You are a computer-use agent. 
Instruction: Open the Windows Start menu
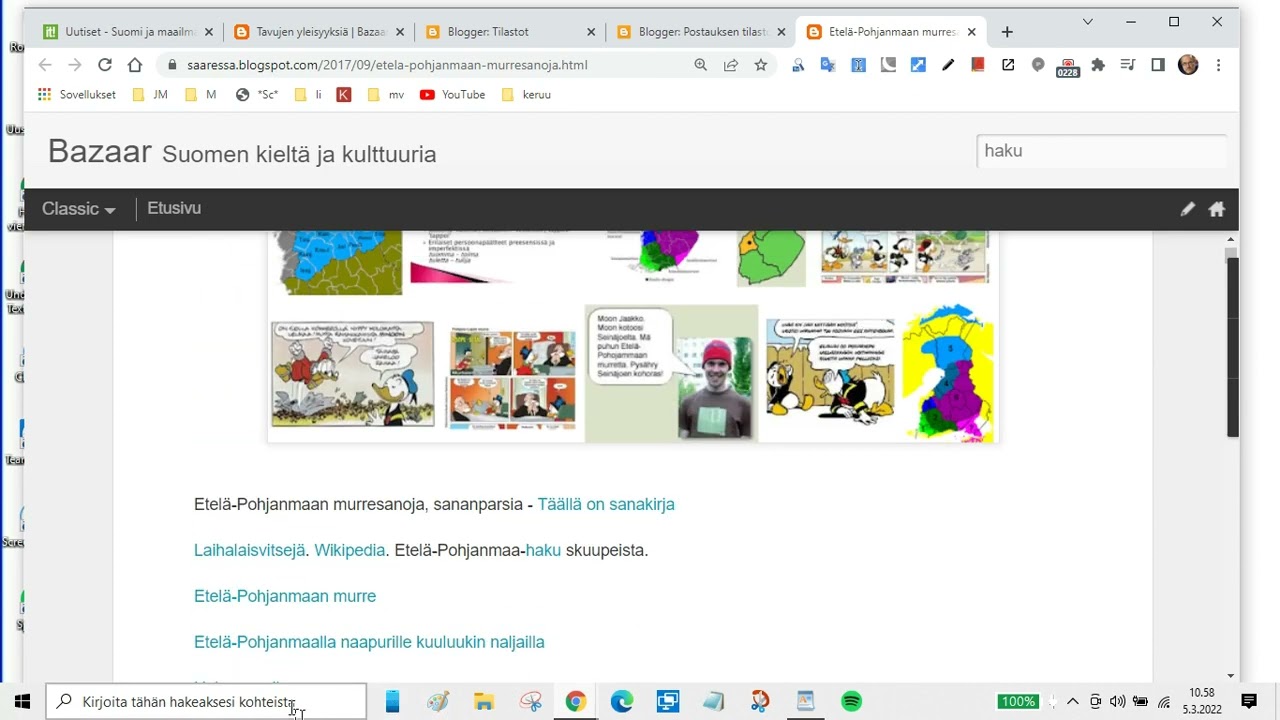tap(22, 701)
